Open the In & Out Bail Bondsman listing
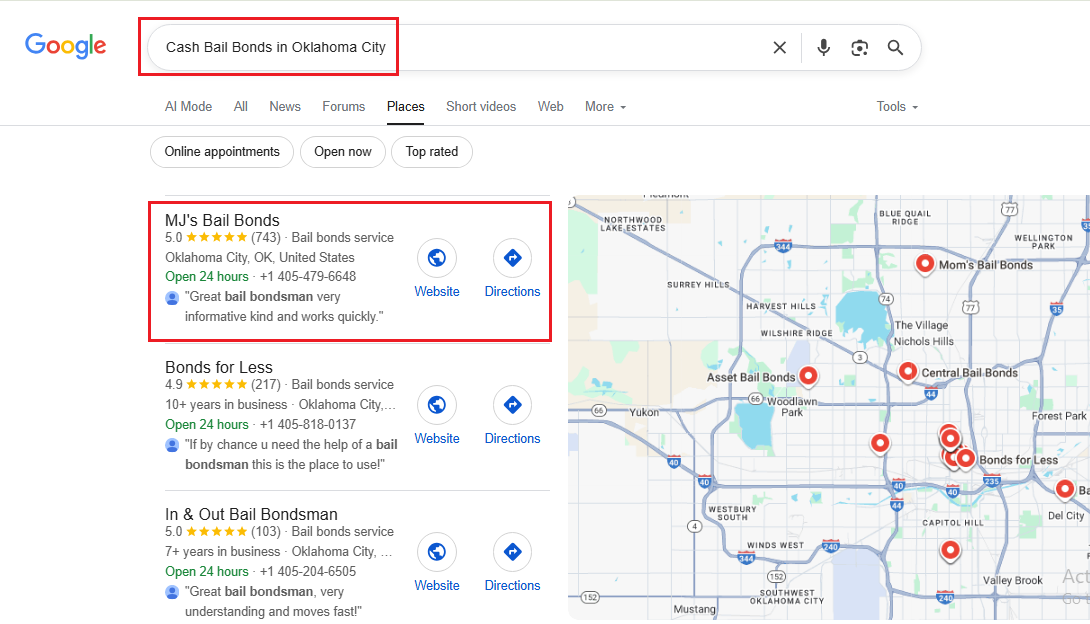The image size is (1090, 624). 251,514
